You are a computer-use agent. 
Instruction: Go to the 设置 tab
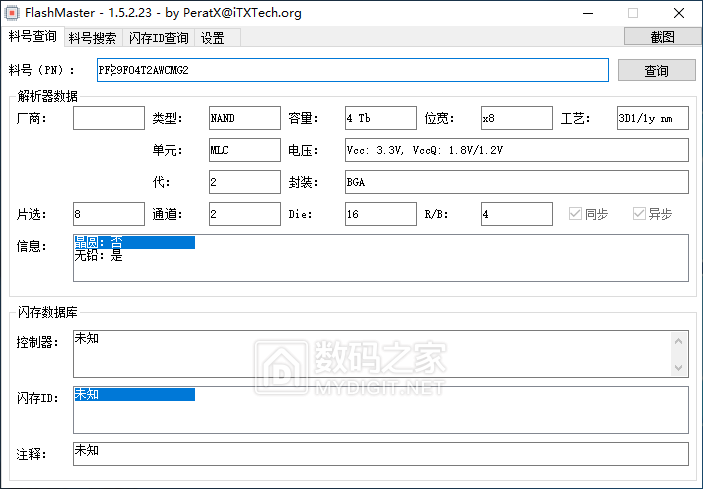(x=212, y=38)
